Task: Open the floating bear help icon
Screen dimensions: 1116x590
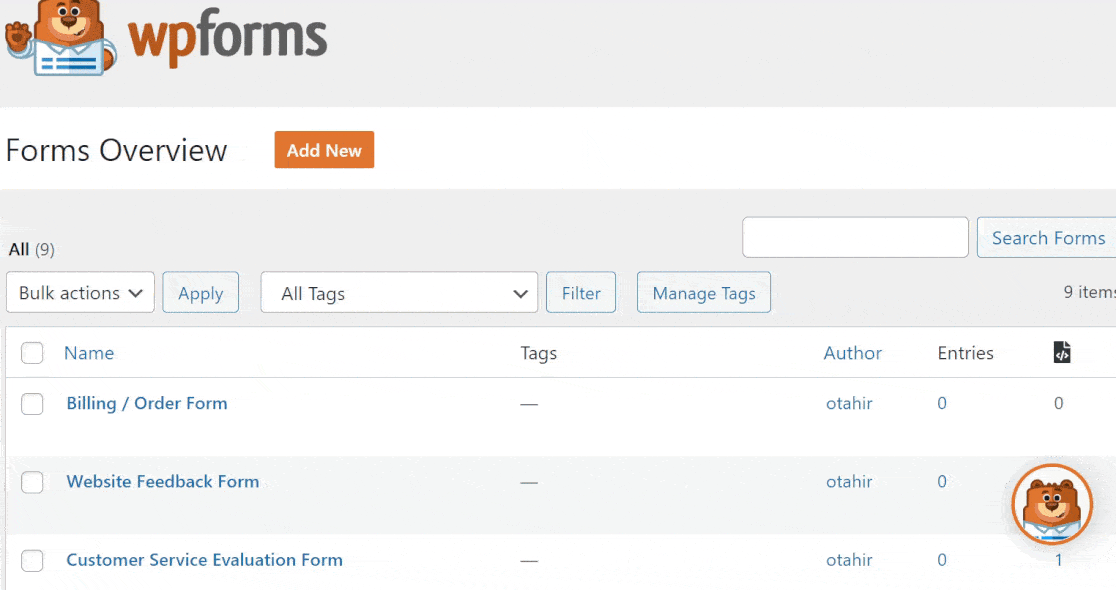Action: coord(1052,504)
